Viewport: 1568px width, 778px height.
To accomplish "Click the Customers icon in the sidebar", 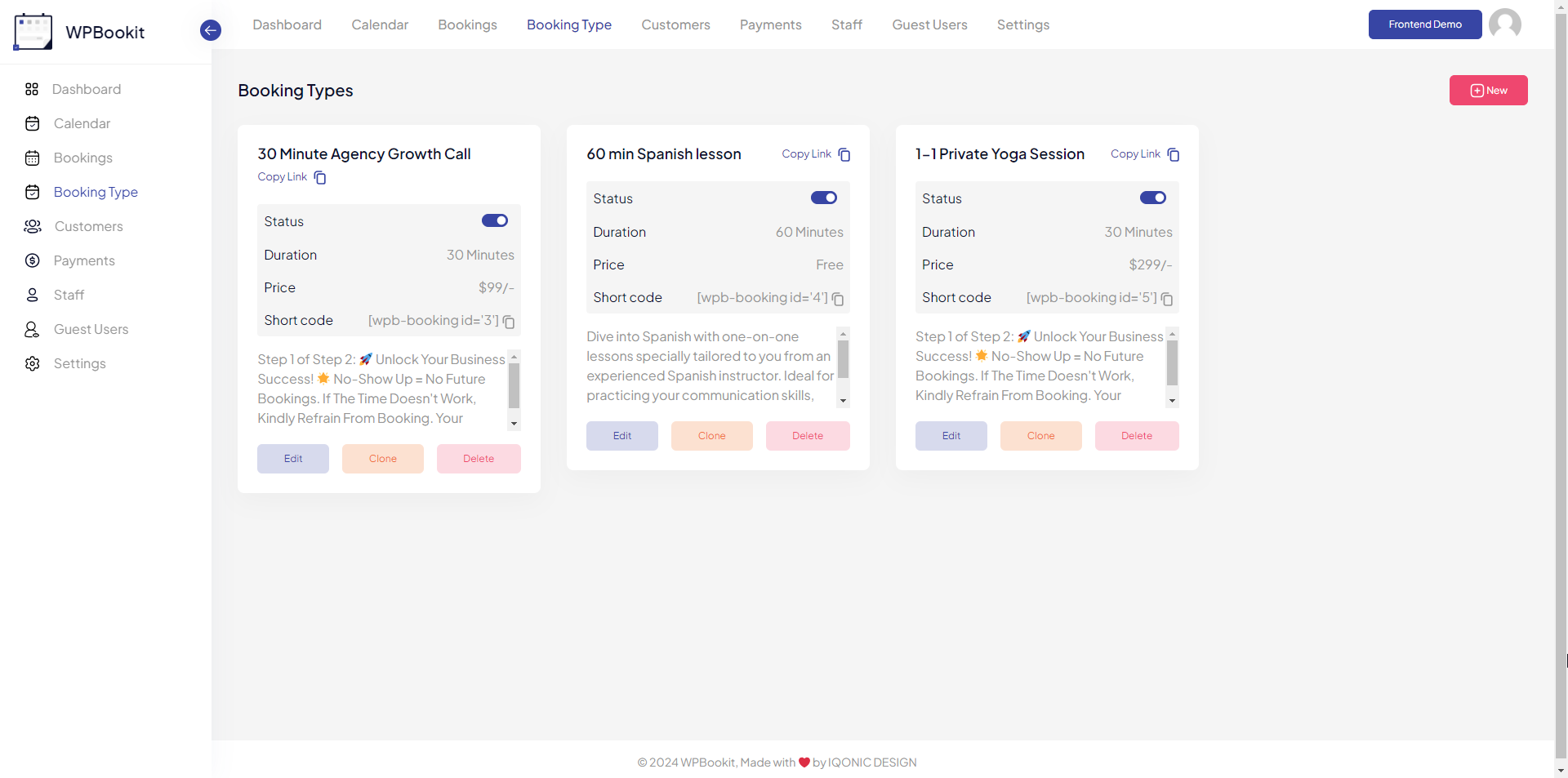I will (x=32, y=226).
